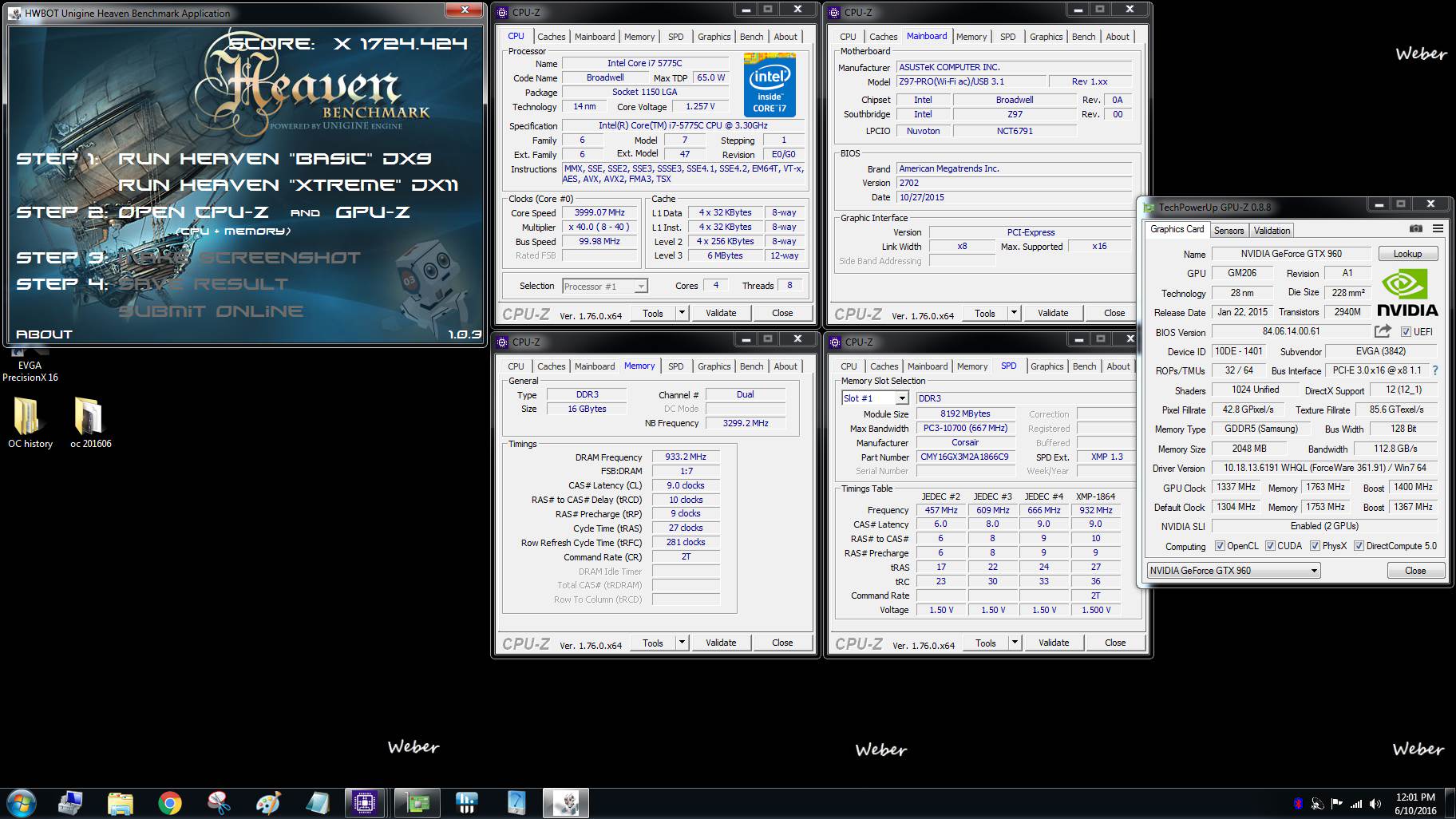Click the NVIDIA logo in GPU-Z
Viewport: 1456px width, 819px height.
coord(1408,293)
